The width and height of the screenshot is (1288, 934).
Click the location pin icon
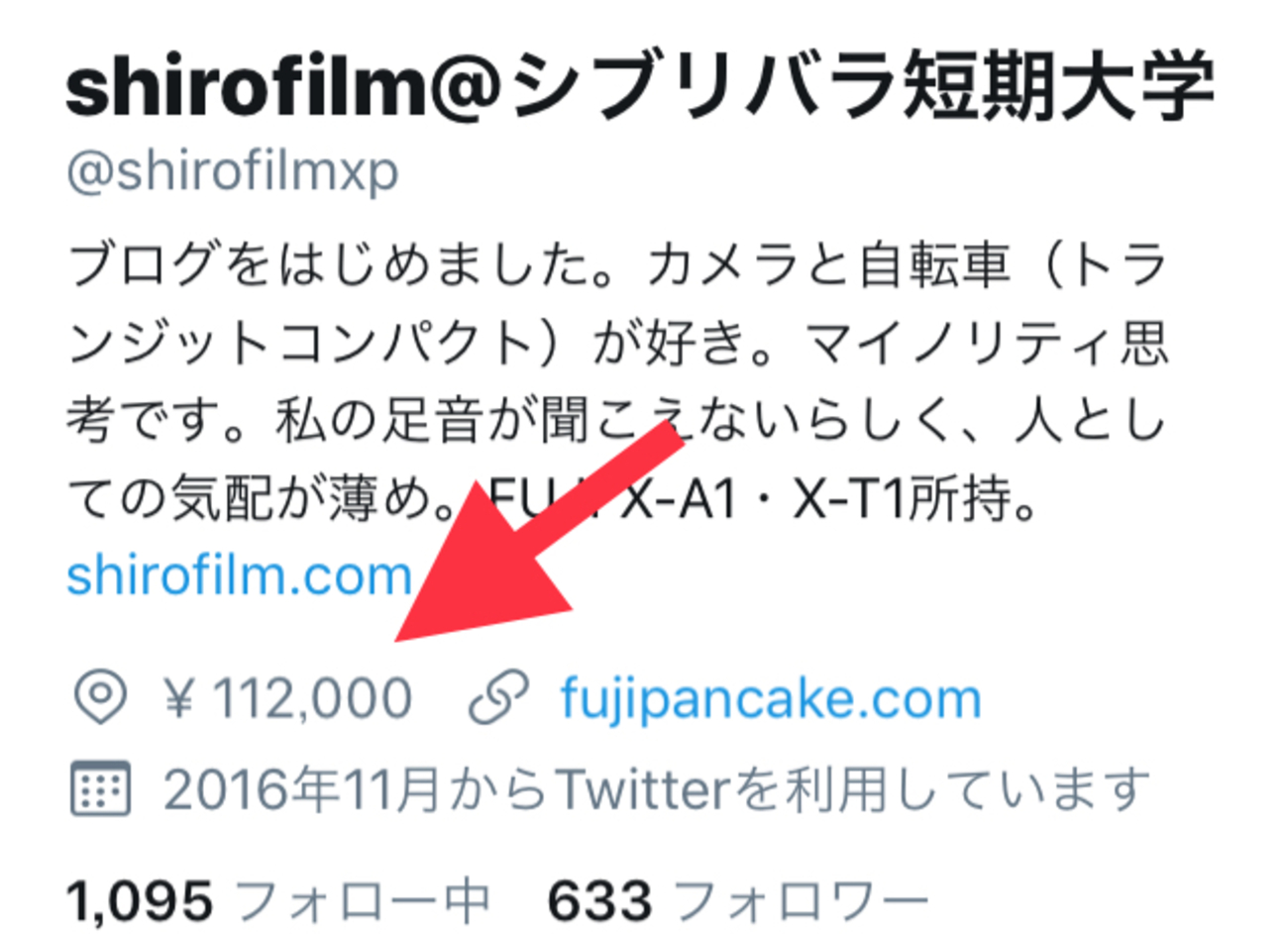100,697
